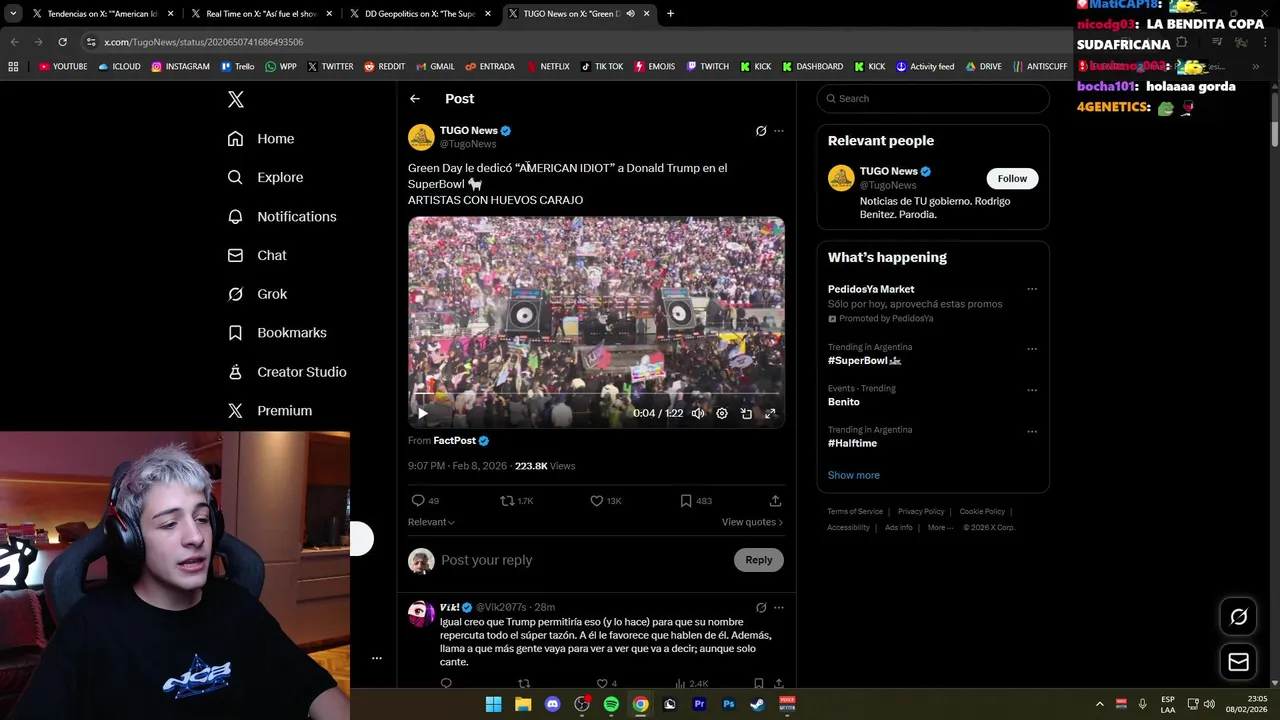Open more options for Benito trend

point(1032,390)
